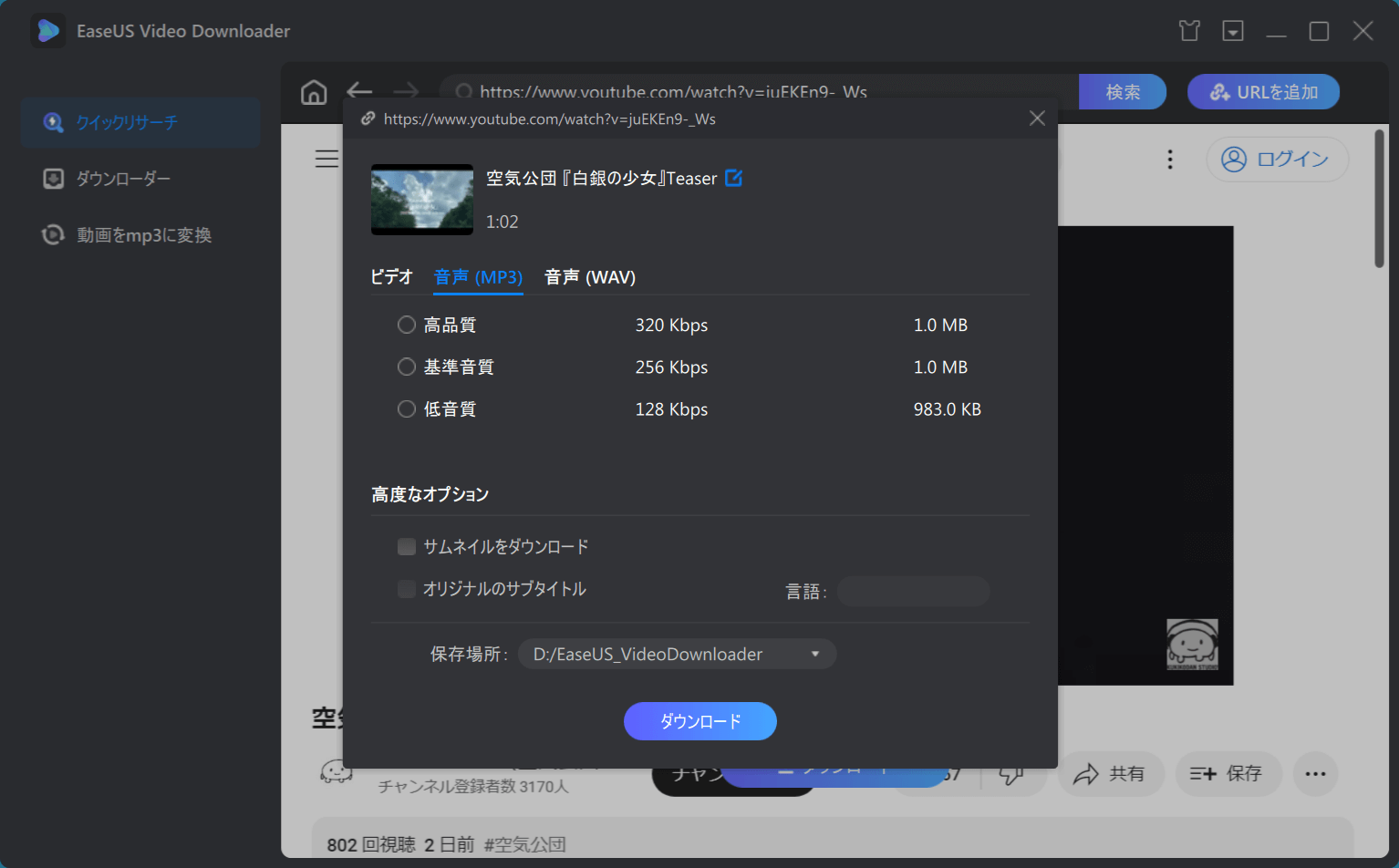Screen dimensions: 1399x868
Task: Switch to the ビデオ tab
Action: click(392, 277)
